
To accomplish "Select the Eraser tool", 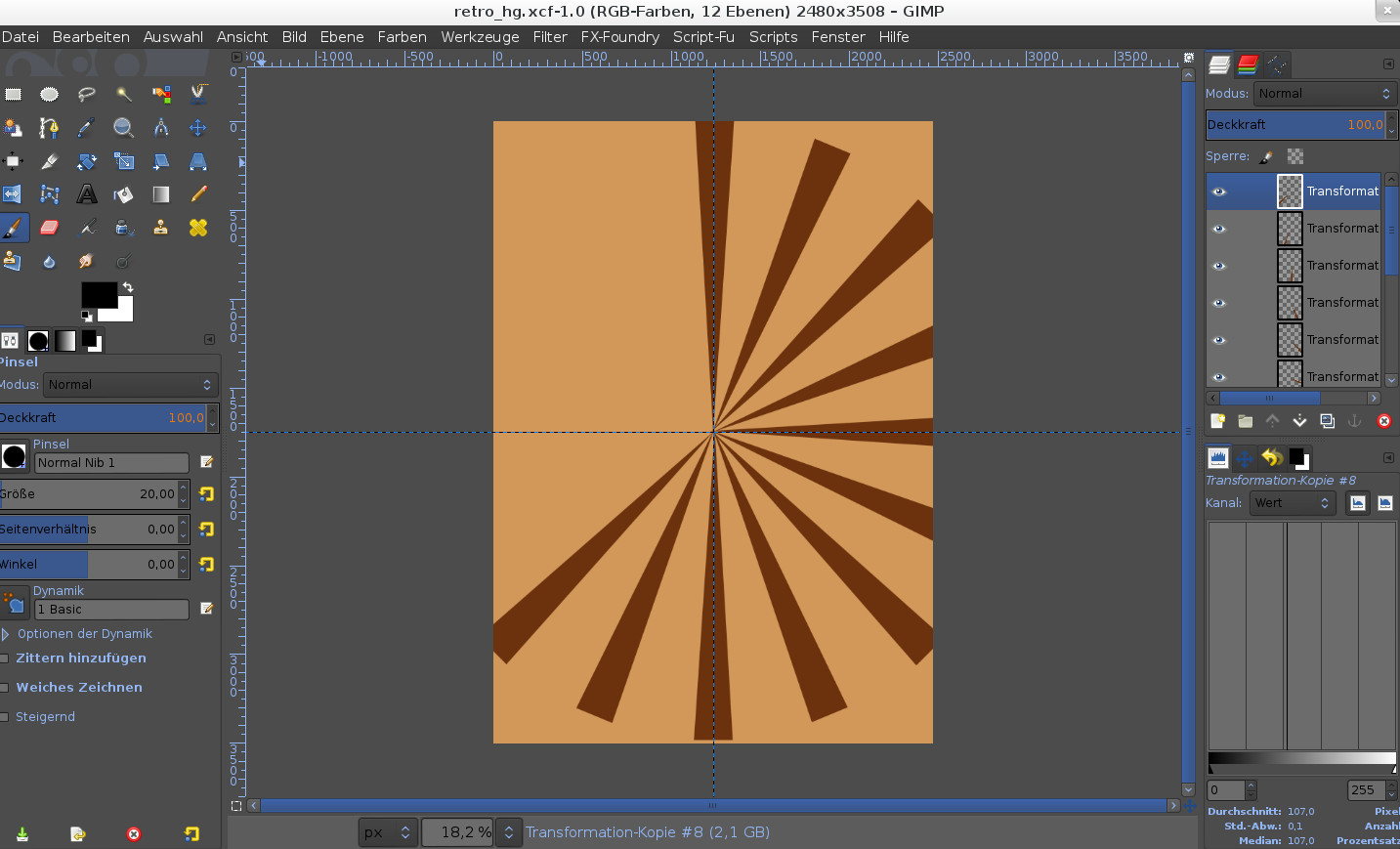I will (x=49, y=228).
